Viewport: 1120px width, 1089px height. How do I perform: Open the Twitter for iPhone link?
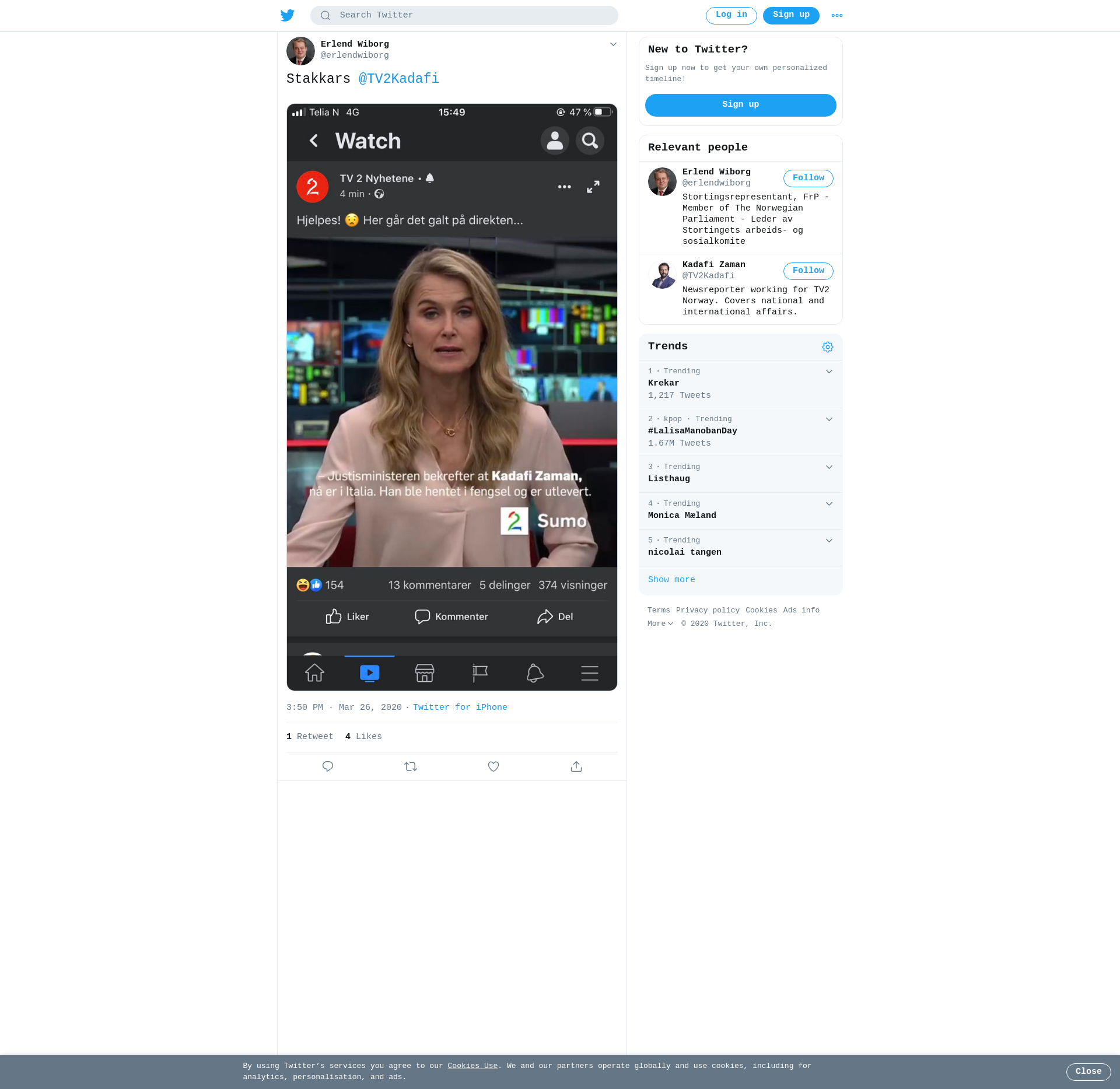(x=460, y=708)
